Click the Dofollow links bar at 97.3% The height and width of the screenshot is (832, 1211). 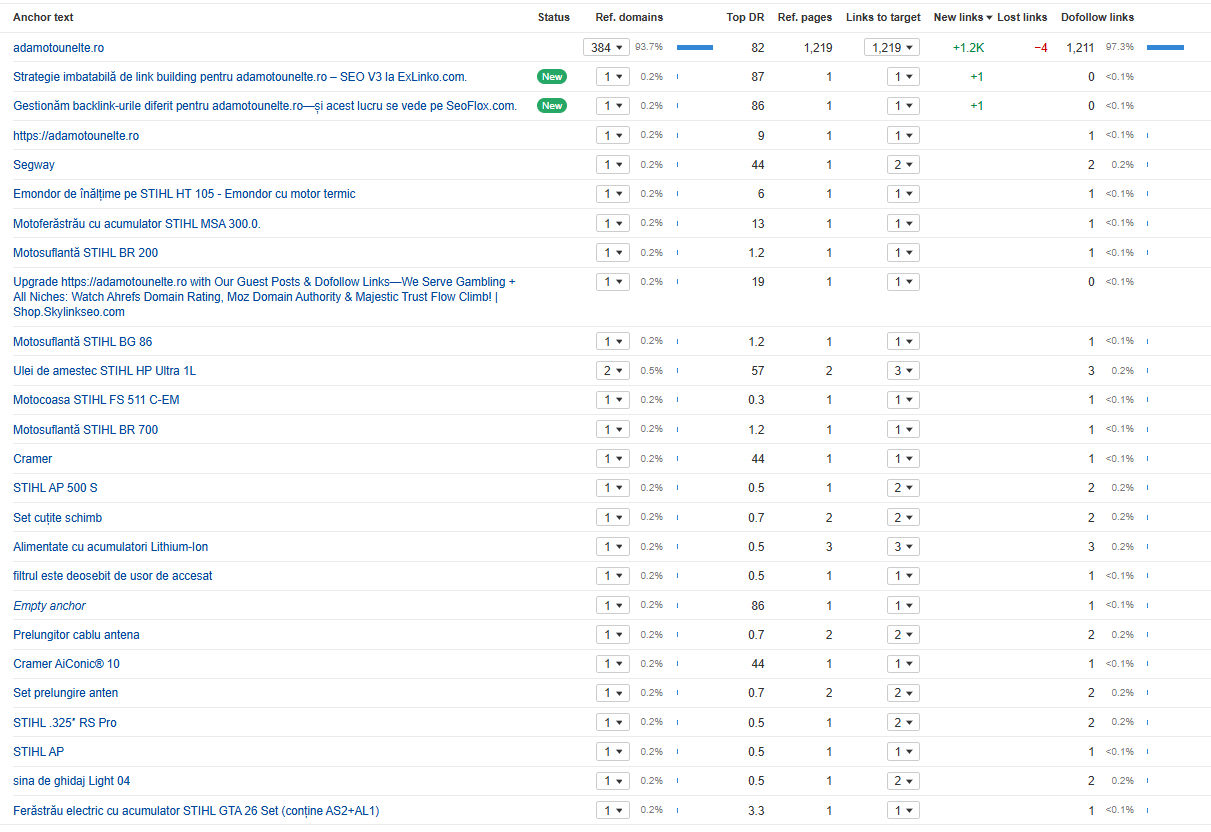(1165, 47)
